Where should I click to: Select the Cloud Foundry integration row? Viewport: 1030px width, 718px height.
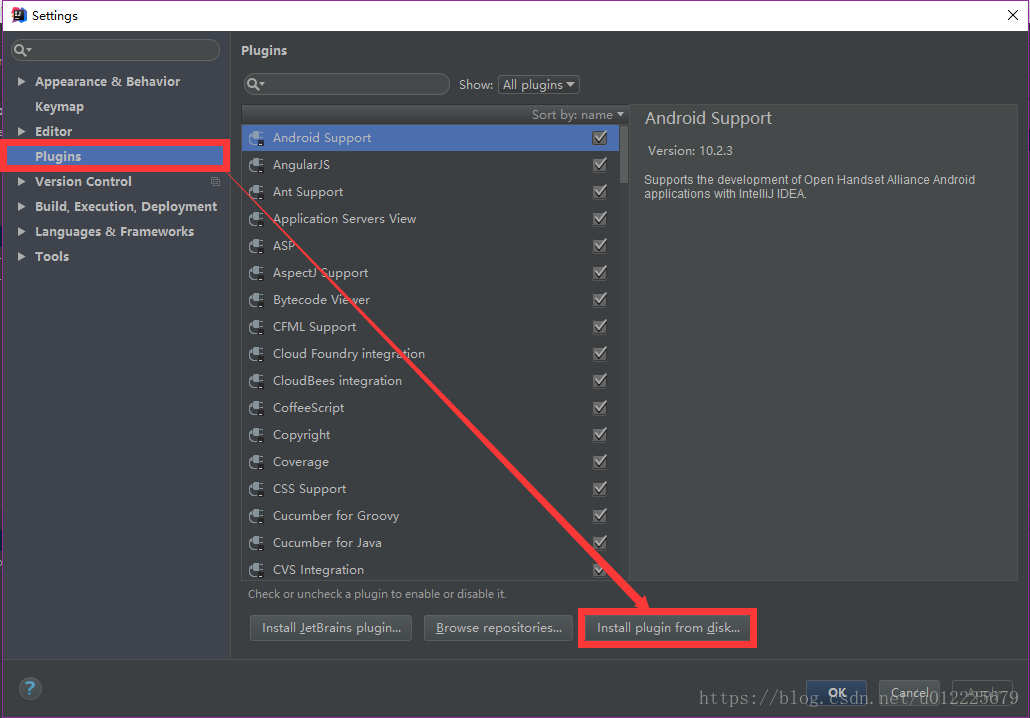[430, 354]
